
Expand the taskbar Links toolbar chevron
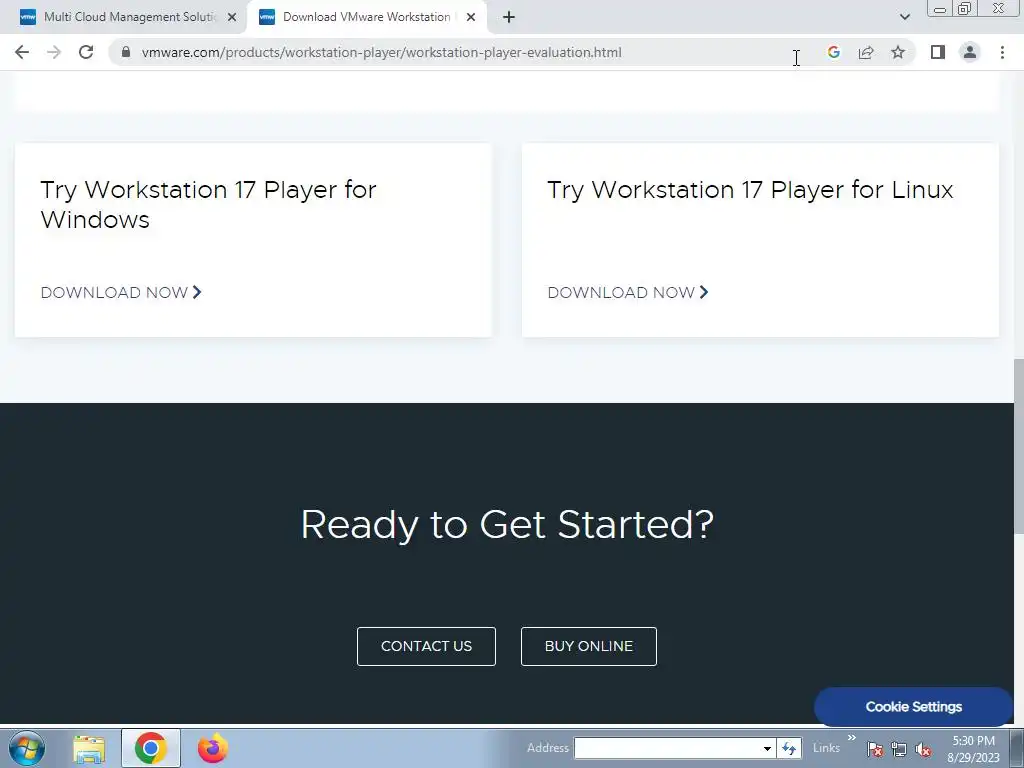point(852,738)
